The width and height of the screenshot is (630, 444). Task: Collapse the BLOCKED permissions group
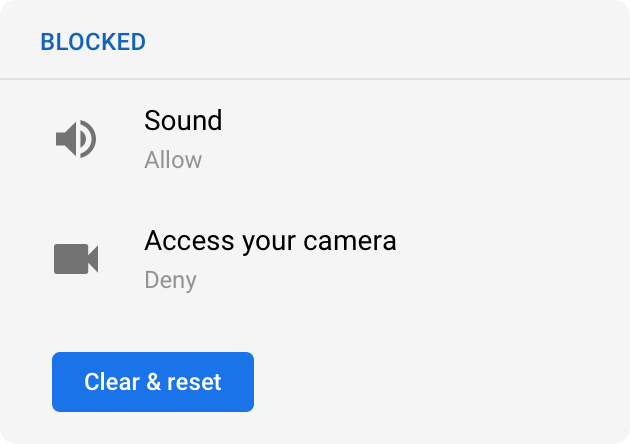tap(93, 42)
